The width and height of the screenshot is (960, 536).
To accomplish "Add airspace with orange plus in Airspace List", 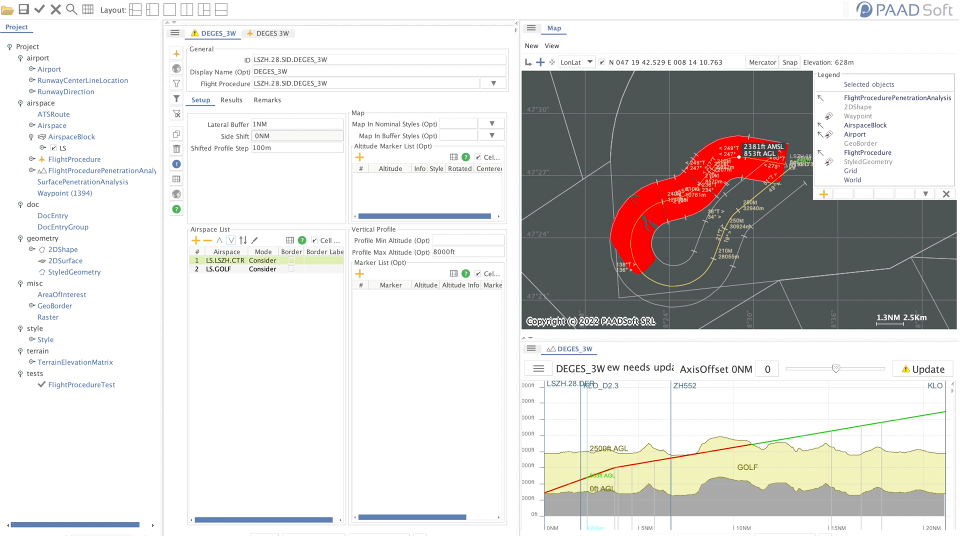I will click(x=196, y=240).
